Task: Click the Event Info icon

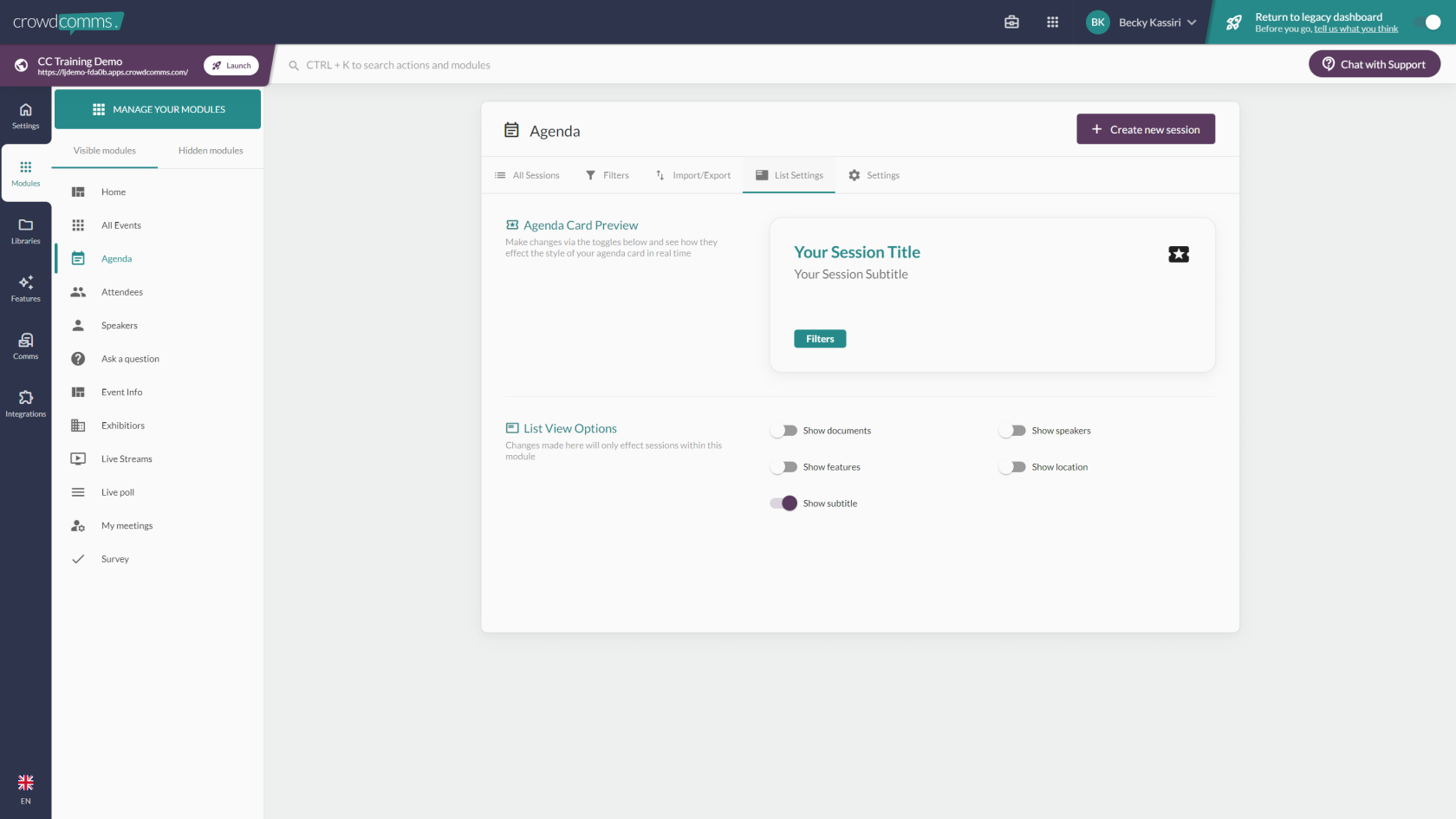Action: [78, 393]
